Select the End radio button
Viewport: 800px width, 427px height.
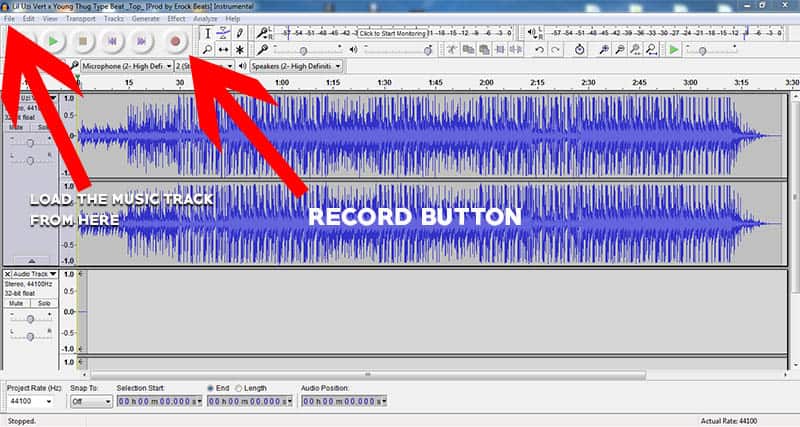[210, 388]
